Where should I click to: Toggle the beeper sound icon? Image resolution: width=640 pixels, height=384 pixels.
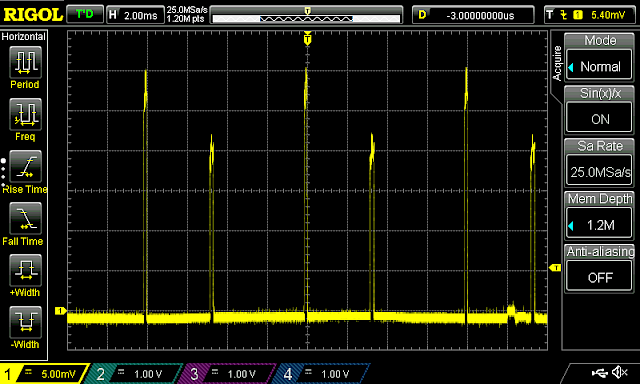click(x=619, y=372)
